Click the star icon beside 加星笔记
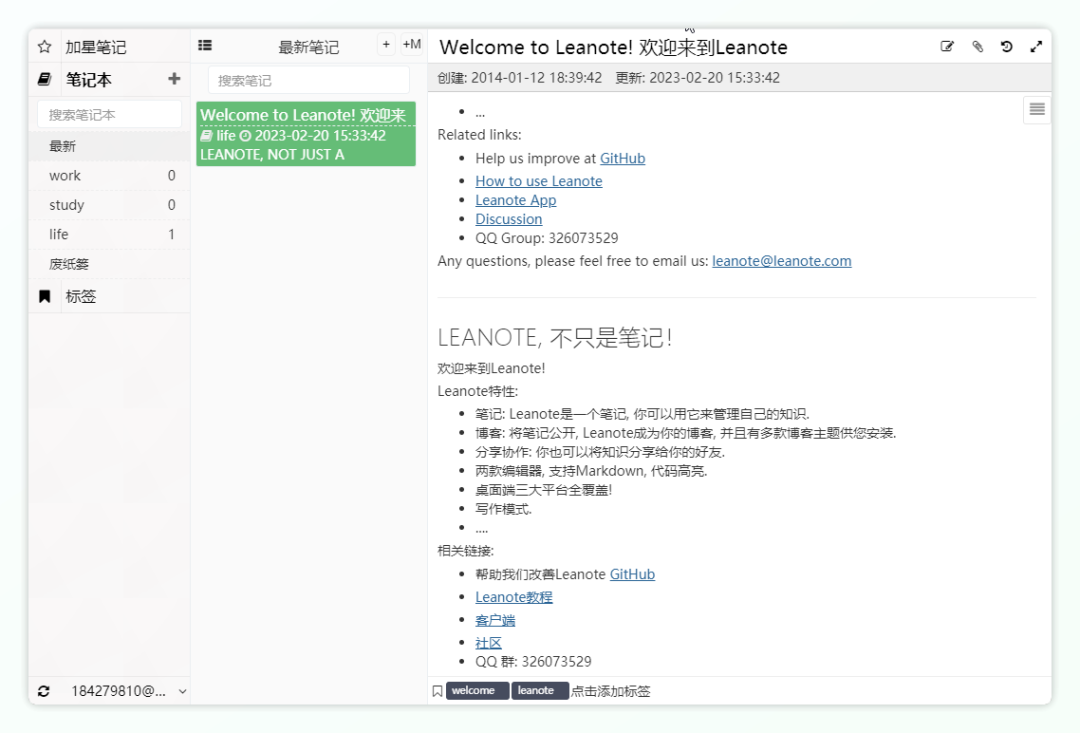 tap(45, 47)
